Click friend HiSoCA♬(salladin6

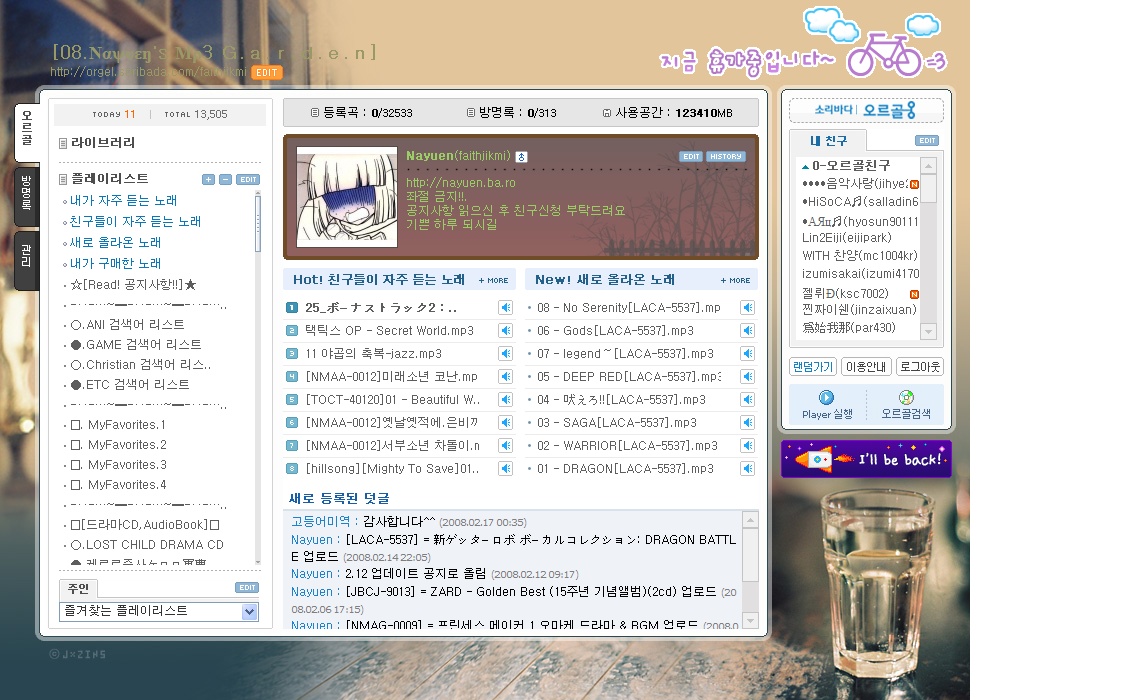861,202
